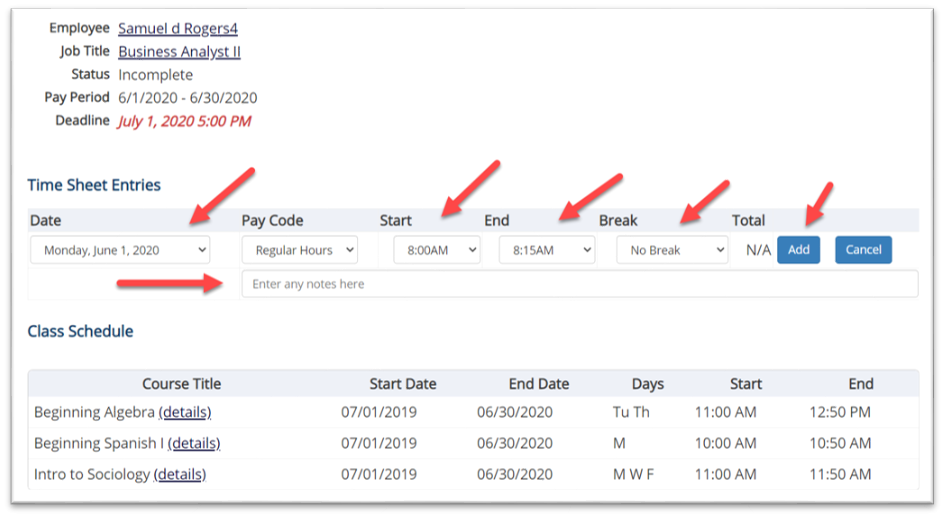
Task: Open the Samuel d Rogers4 employee link
Action: click(177, 29)
